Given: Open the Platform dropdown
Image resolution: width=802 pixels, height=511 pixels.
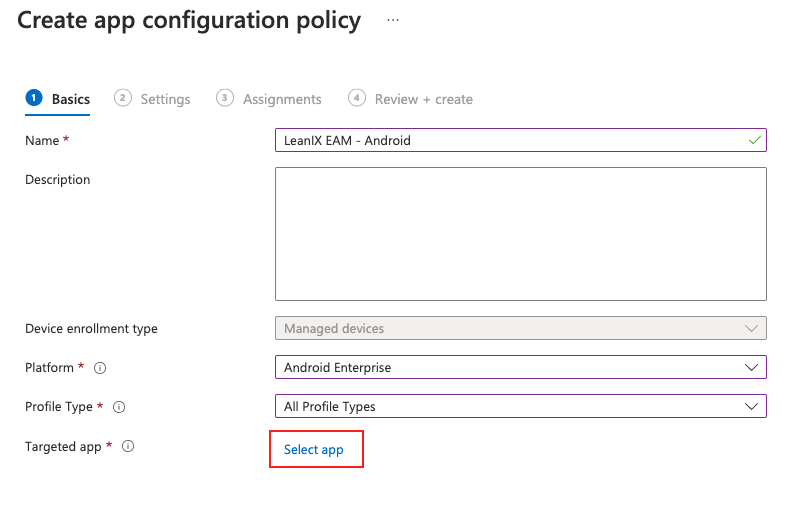Looking at the screenshot, I should point(520,368).
